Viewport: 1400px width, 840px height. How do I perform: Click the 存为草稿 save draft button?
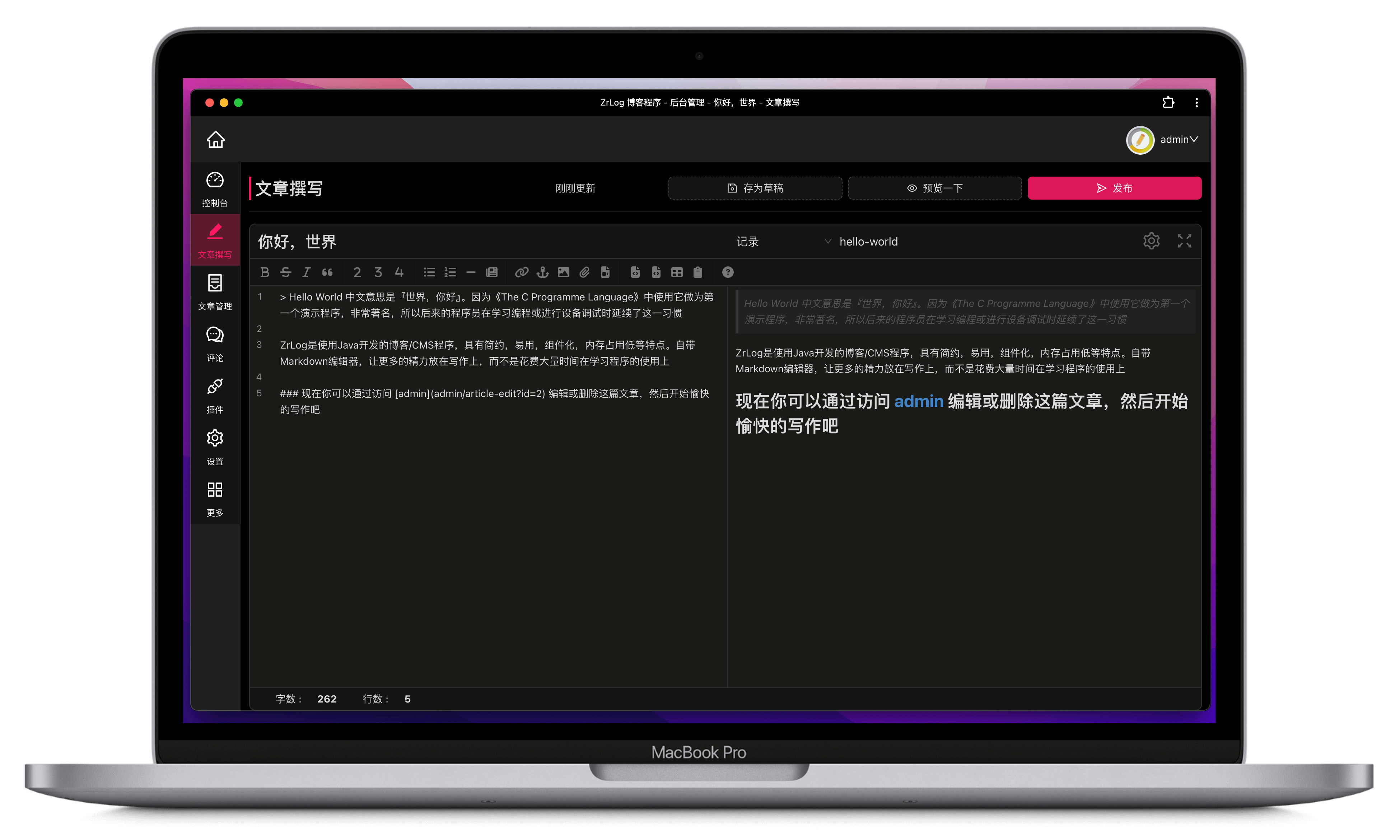755,188
